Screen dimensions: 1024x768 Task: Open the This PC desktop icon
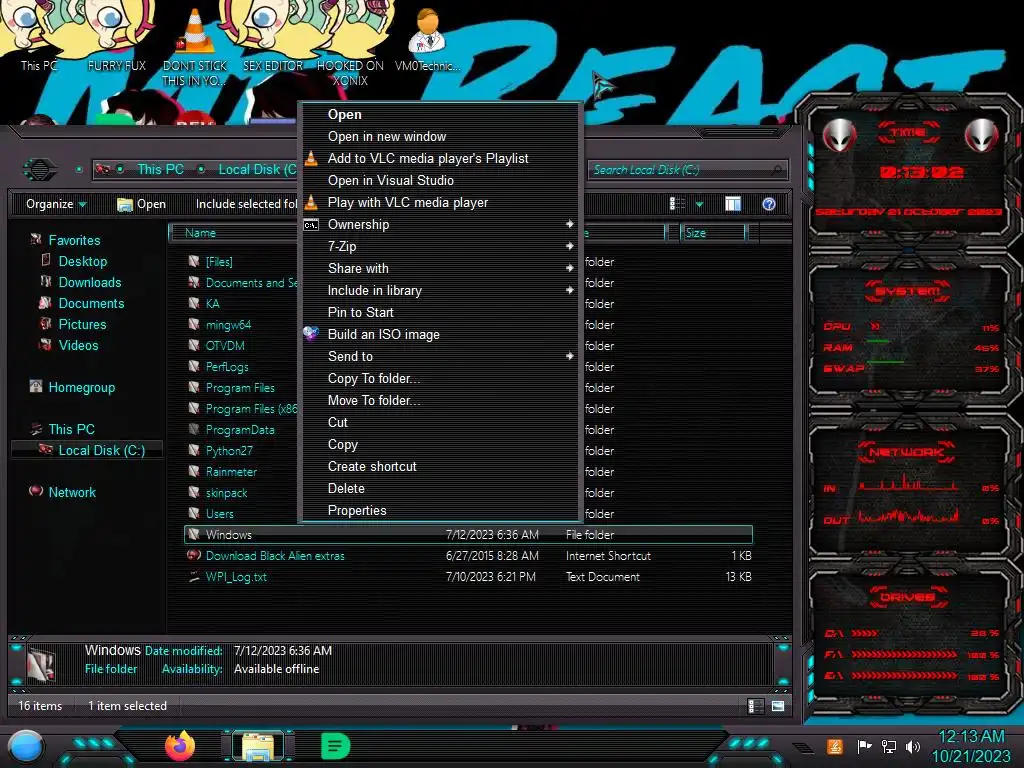39,36
